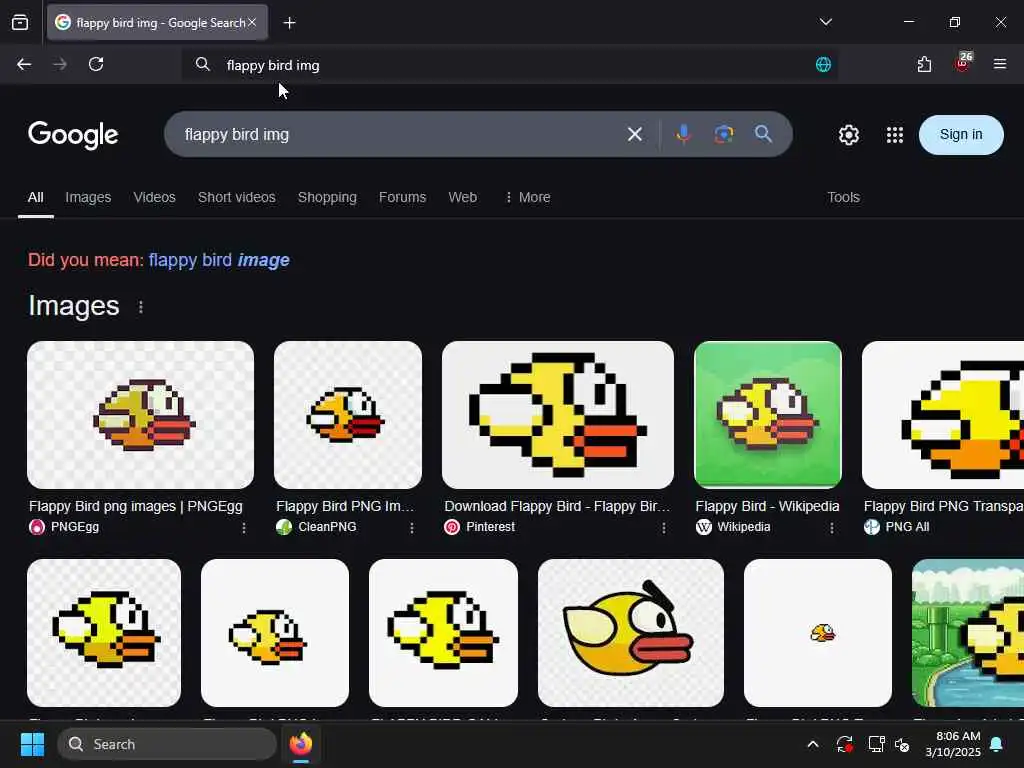Open the Firefox hamburger menu
This screenshot has width=1024, height=768.
[1000, 64]
